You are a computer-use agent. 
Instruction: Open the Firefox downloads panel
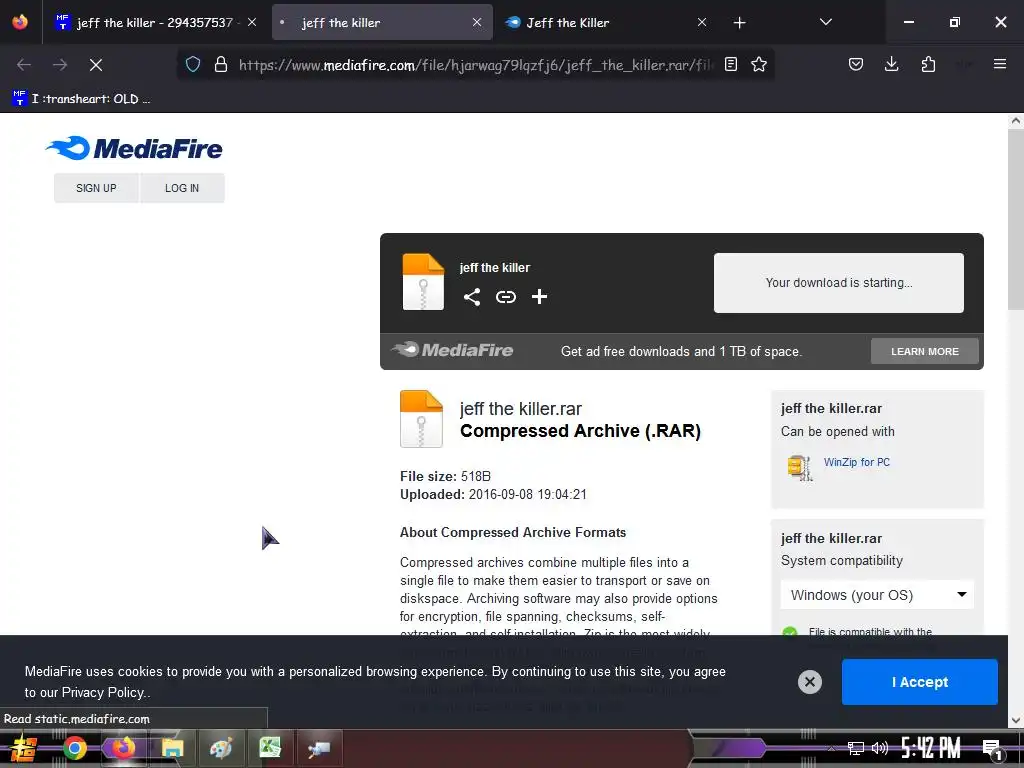tap(891, 65)
